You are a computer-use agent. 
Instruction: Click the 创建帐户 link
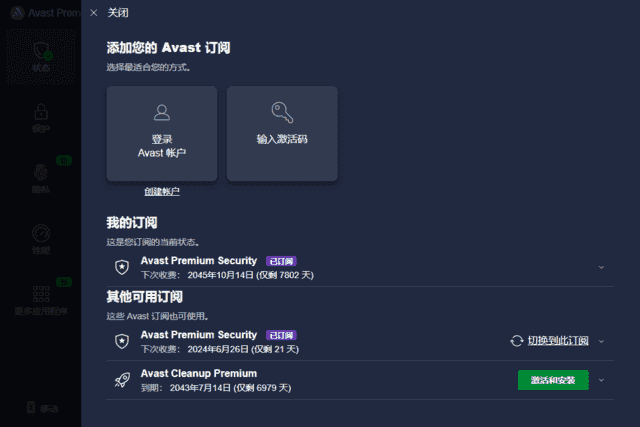tap(162, 191)
